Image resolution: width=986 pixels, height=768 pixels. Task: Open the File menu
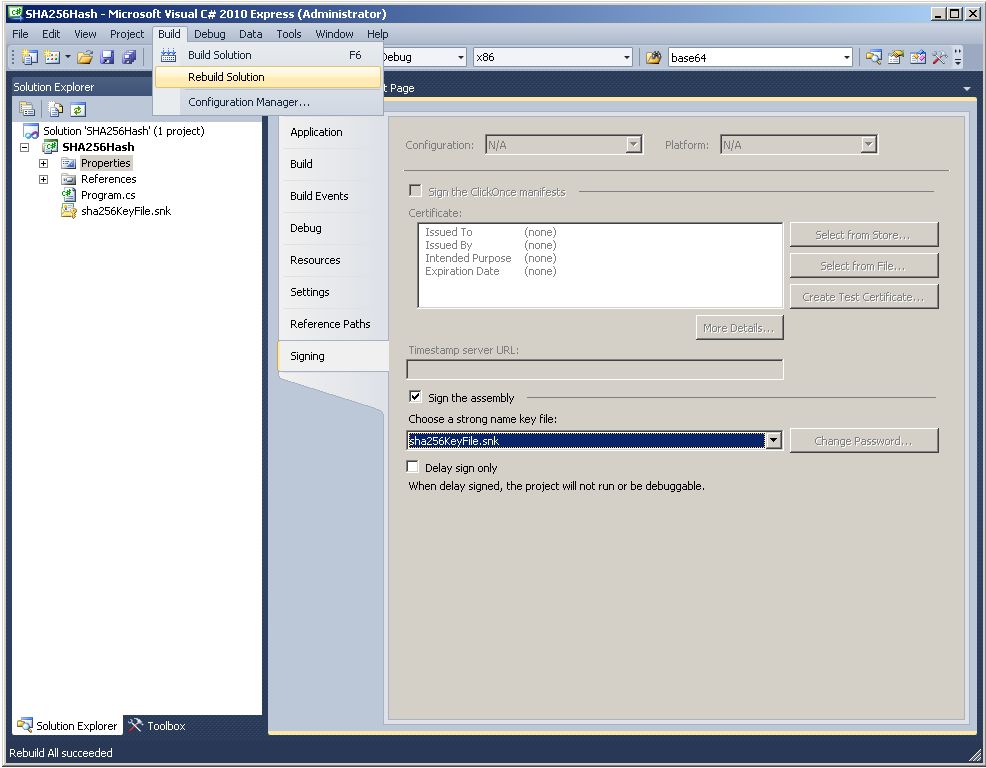click(x=20, y=34)
